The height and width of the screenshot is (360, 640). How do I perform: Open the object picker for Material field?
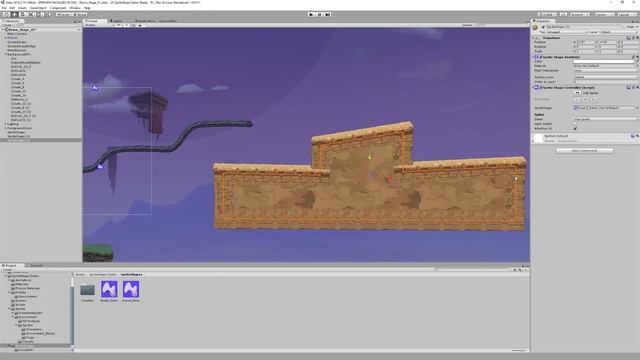[x=637, y=66]
